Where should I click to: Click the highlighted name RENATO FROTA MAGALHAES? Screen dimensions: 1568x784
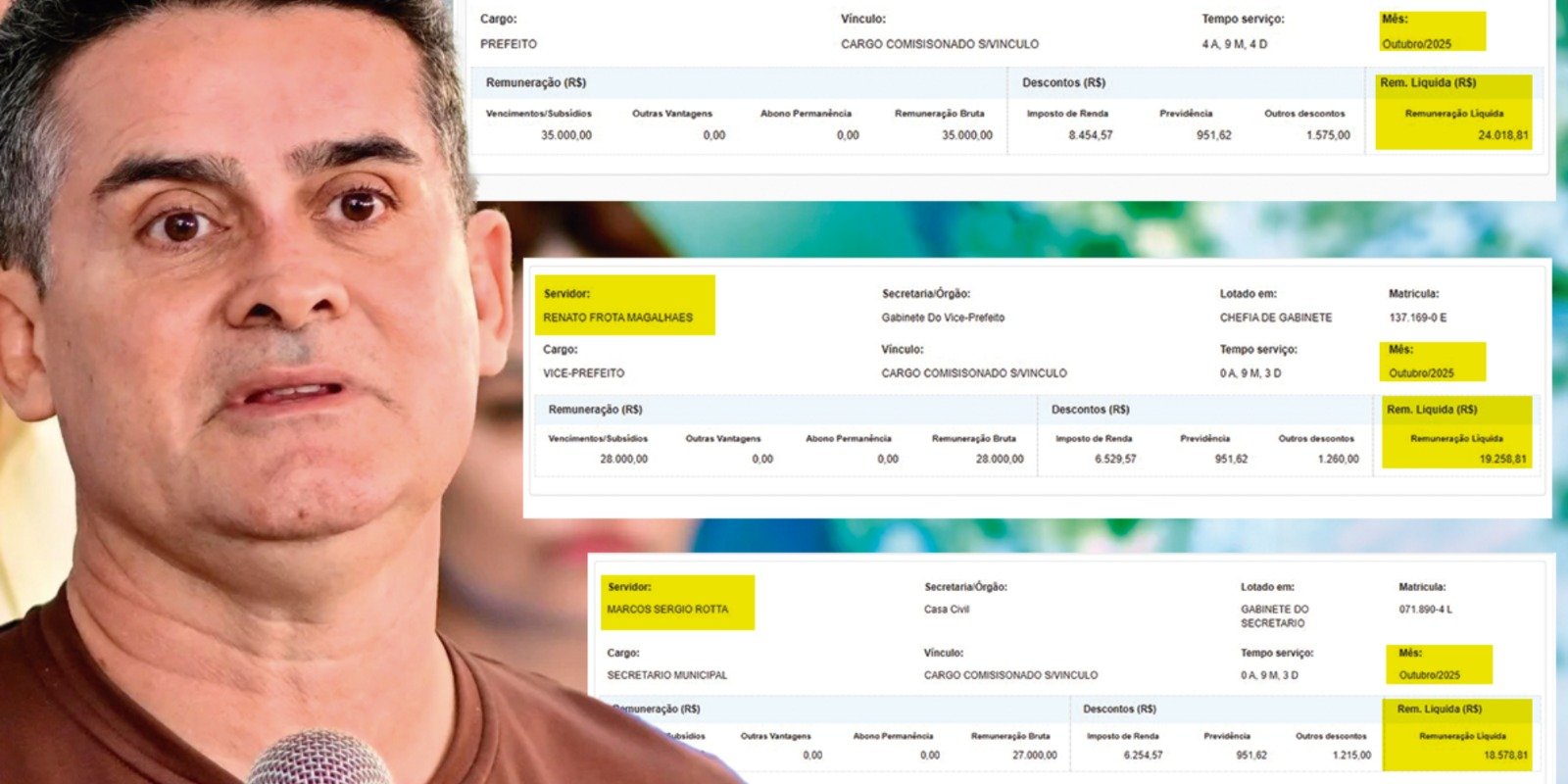[617, 318]
